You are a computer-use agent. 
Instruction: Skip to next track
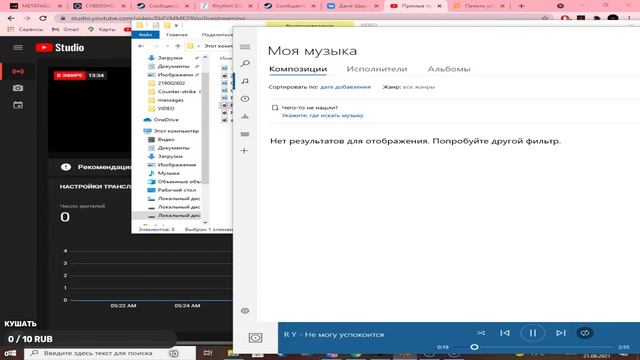pos(561,333)
